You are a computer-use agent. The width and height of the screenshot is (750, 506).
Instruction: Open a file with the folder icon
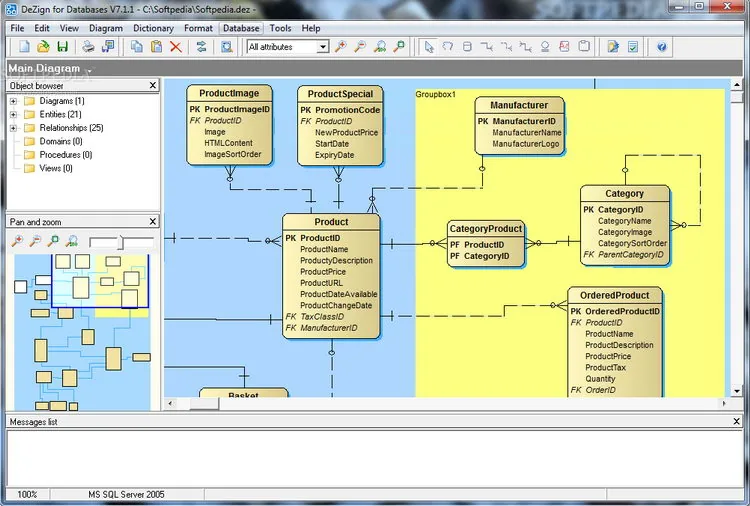[43, 47]
